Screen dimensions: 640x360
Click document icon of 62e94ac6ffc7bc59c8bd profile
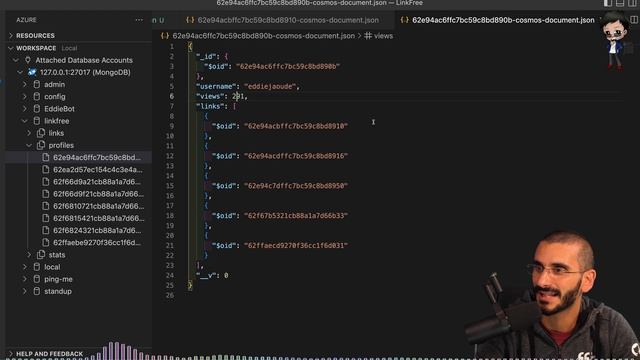[x=46, y=157]
